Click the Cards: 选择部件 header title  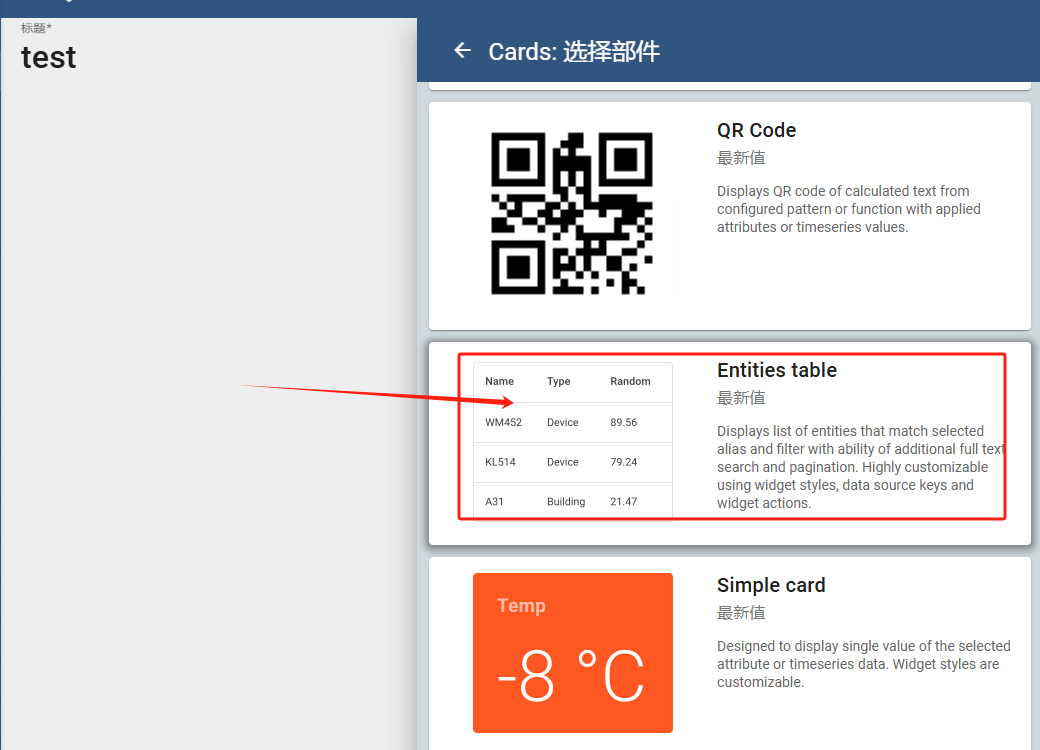[574, 51]
